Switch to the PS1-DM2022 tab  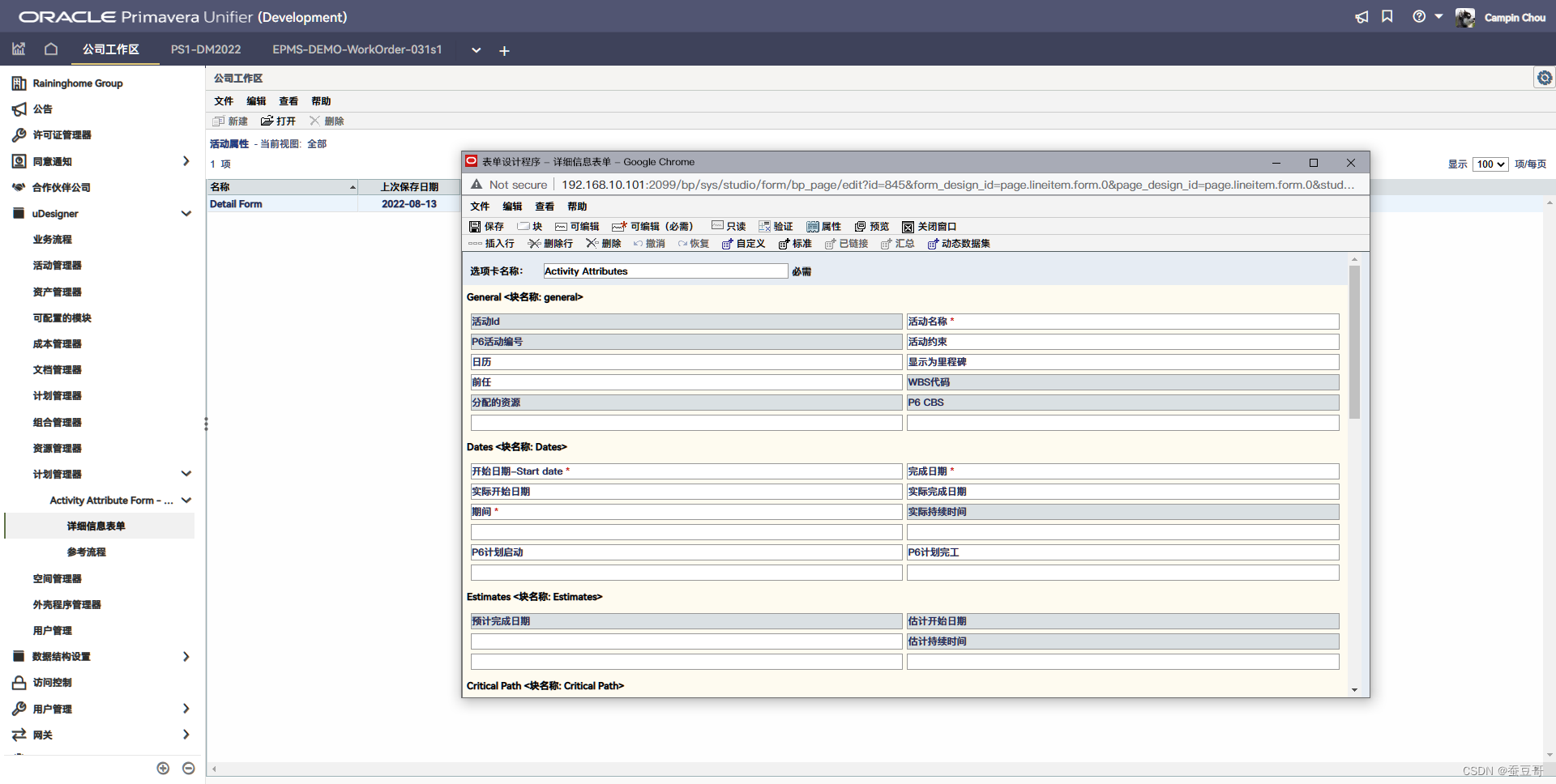tap(206, 49)
